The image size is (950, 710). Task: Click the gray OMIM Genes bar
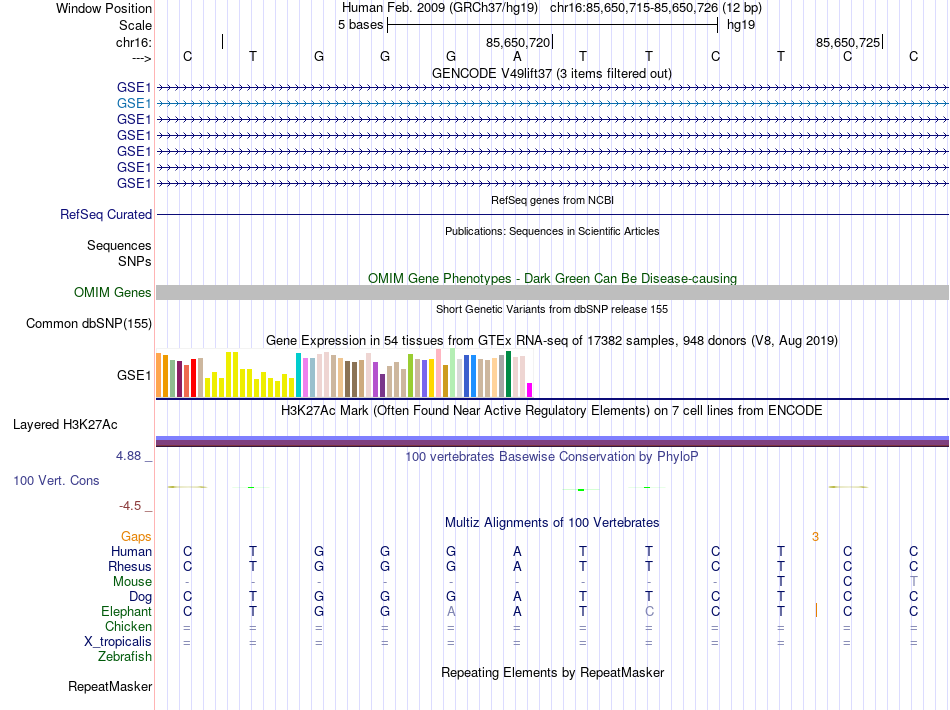pos(552,293)
